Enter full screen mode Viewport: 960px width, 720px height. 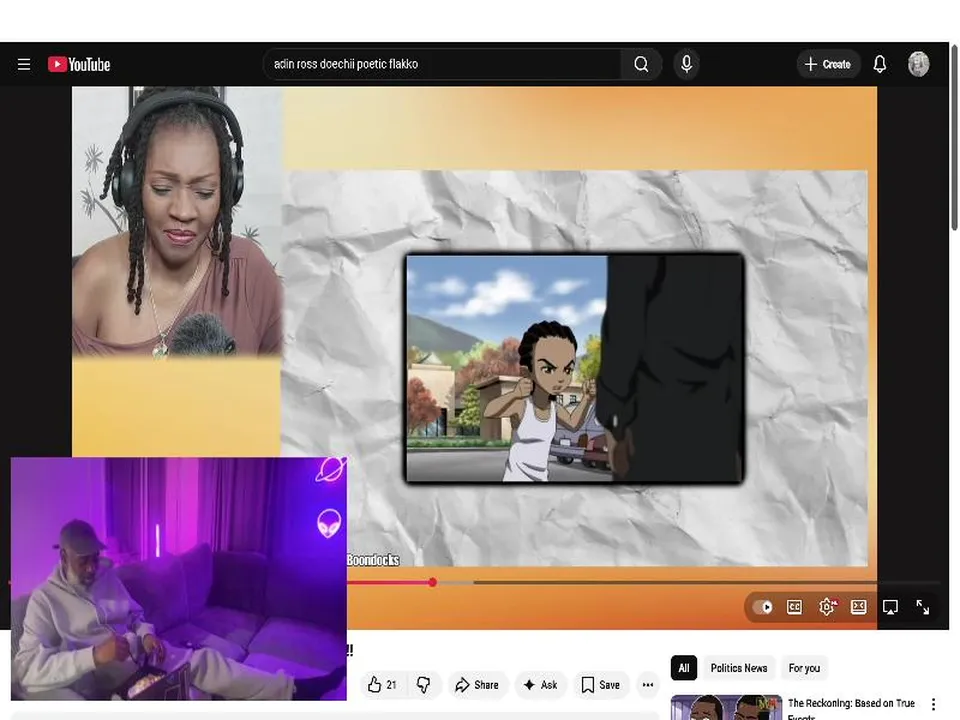click(x=923, y=607)
